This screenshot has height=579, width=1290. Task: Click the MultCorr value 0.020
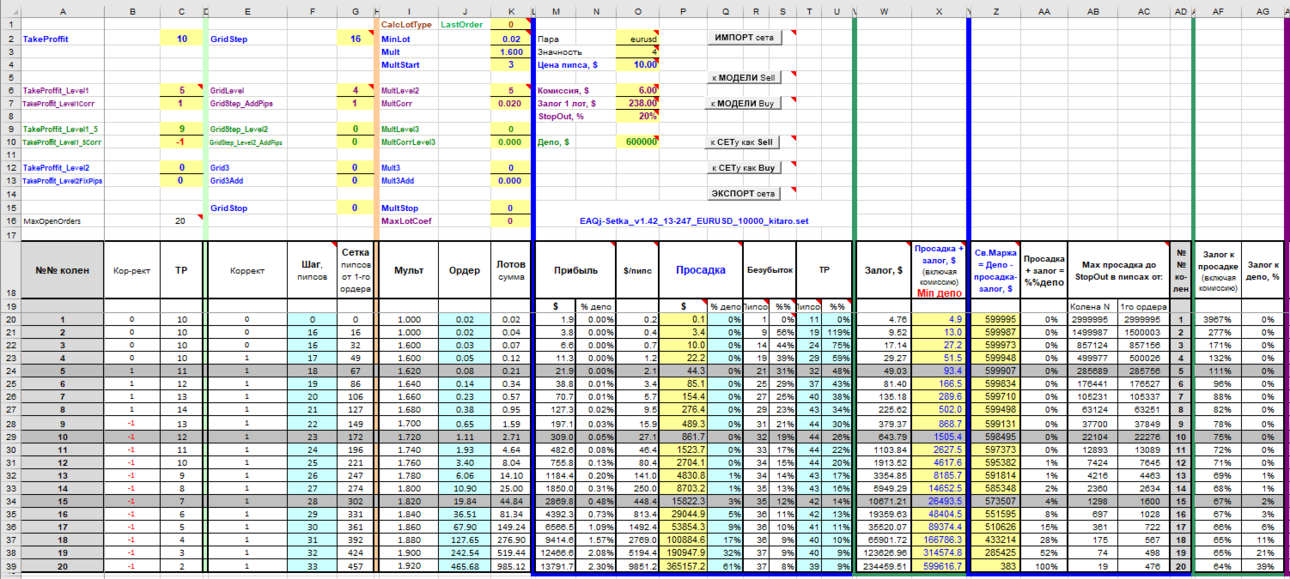[x=511, y=103]
